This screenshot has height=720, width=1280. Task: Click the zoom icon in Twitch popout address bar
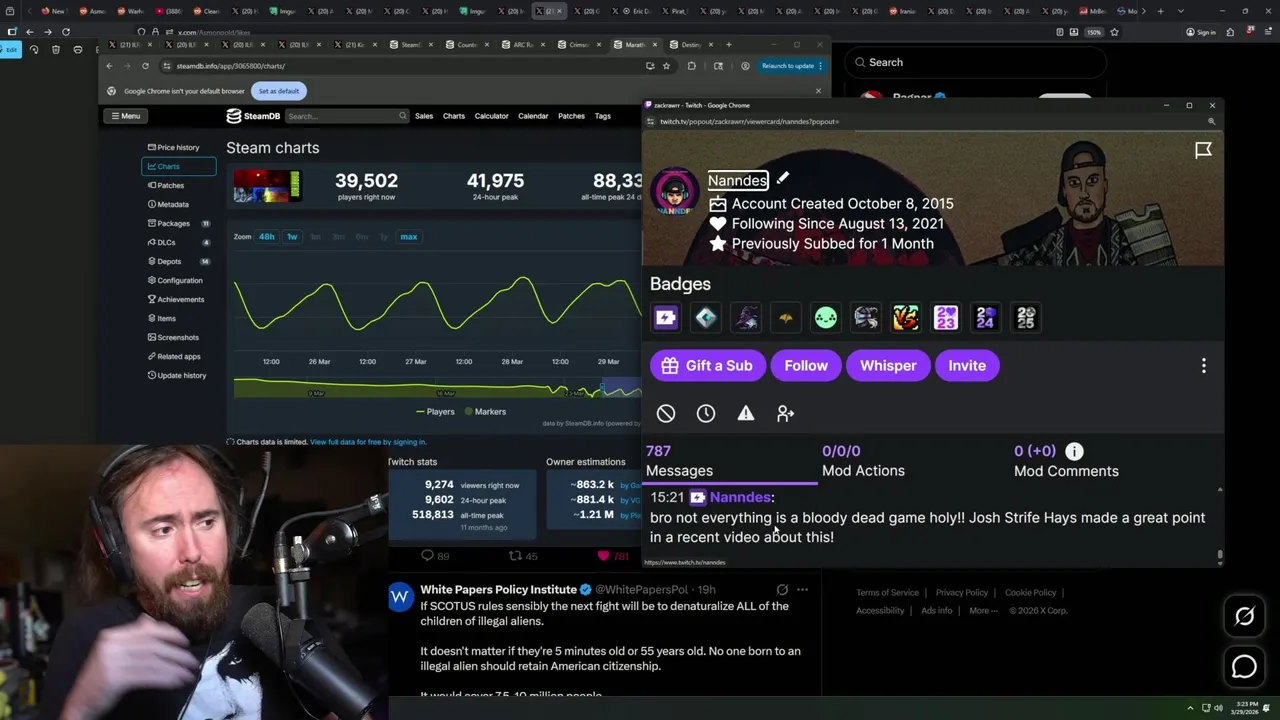tap(1211, 121)
